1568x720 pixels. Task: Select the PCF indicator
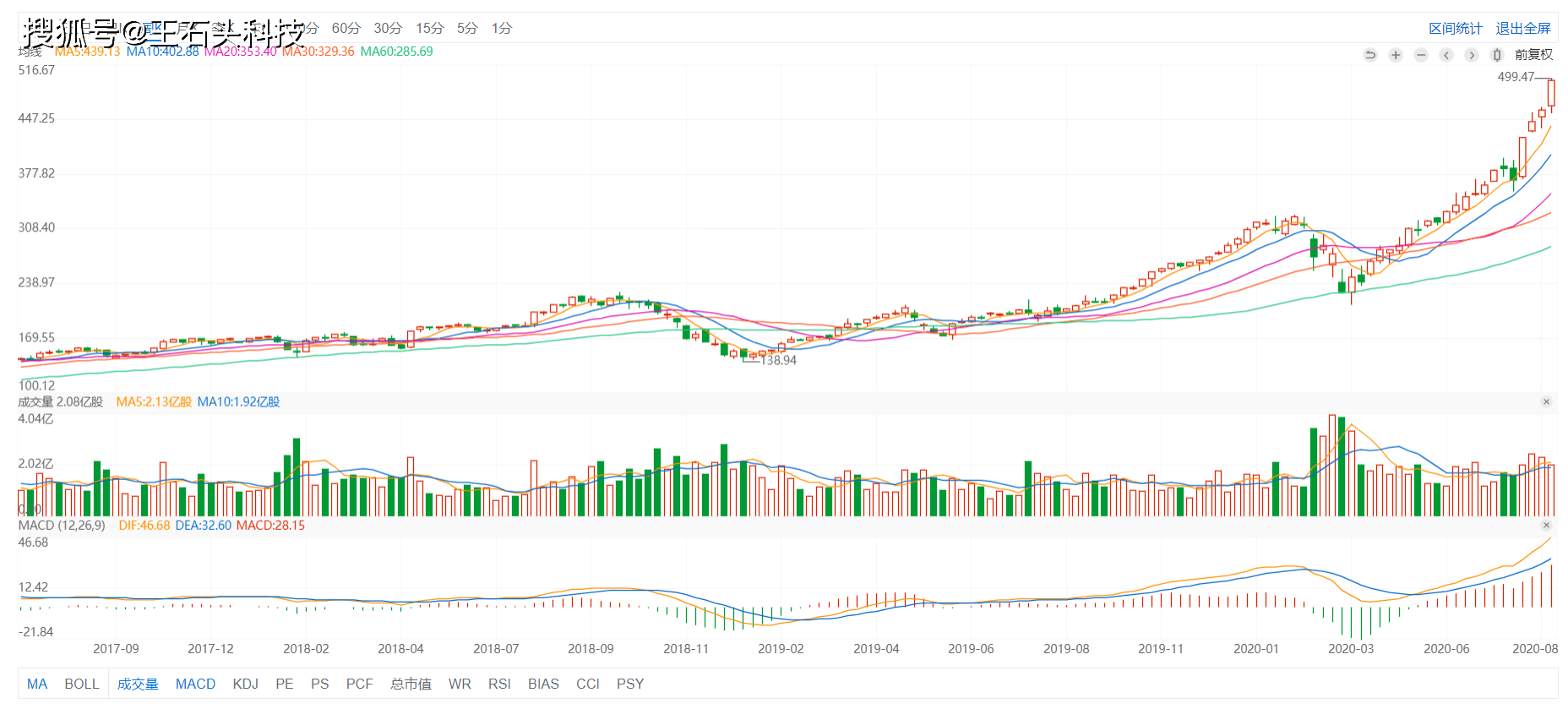tap(359, 684)
